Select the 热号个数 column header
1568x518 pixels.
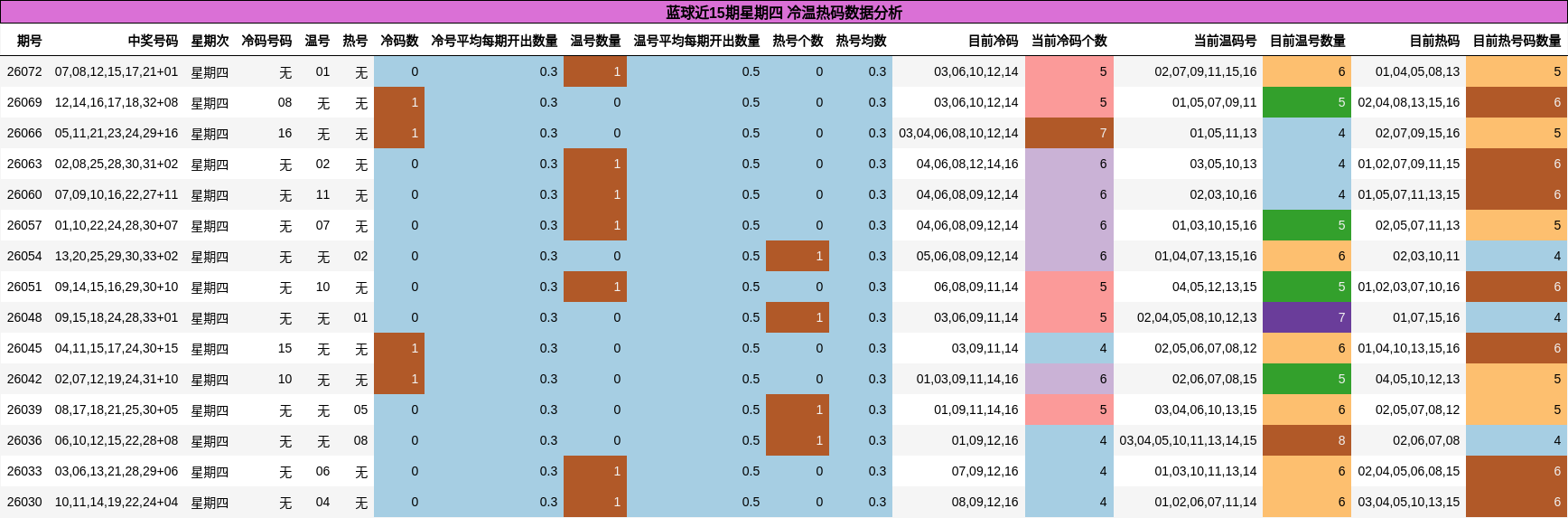[798, 41]
